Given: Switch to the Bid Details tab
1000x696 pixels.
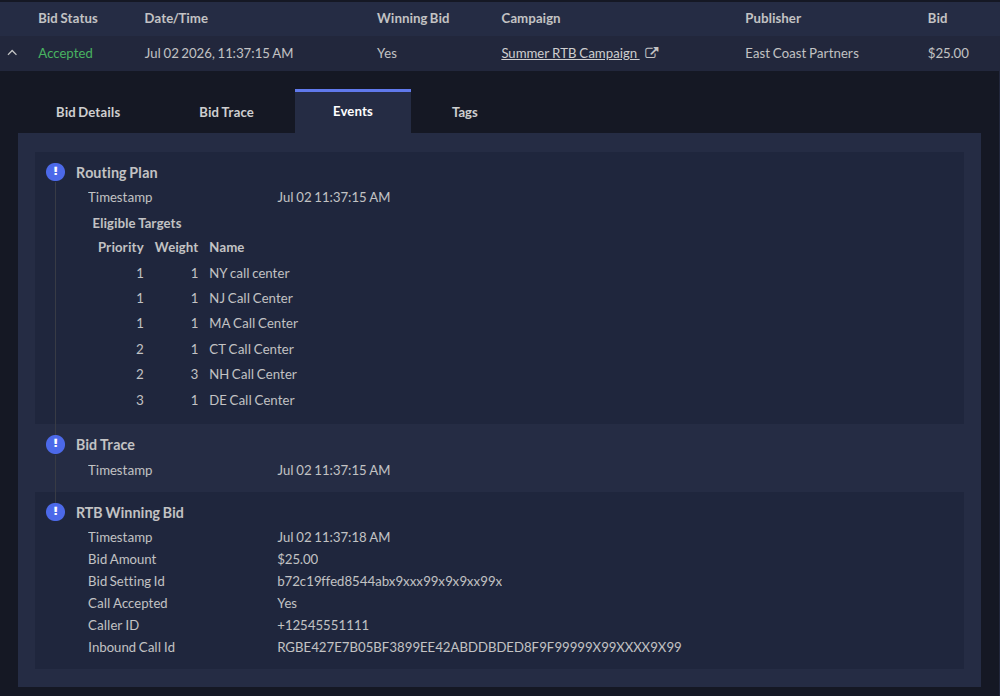Looking at the screenshot, I should tap(88, 112).
